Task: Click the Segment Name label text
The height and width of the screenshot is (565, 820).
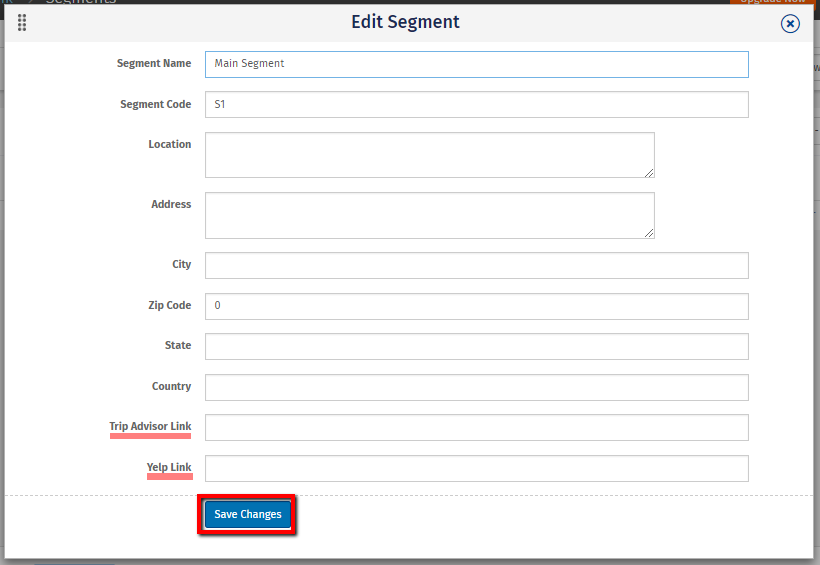Action: [x=153, y=64]
